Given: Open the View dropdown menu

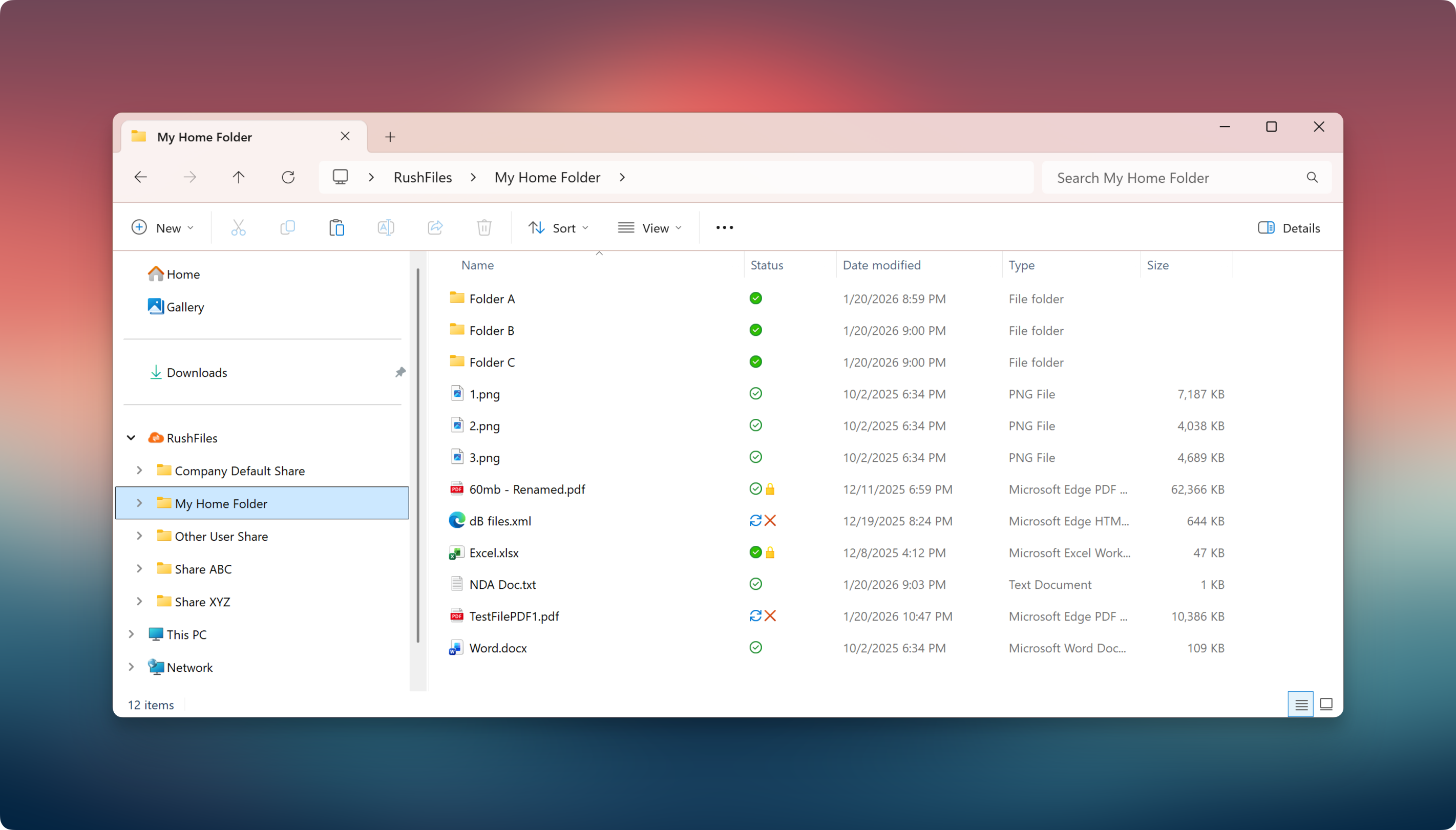Looking at the screenshot, I should 650,228.
